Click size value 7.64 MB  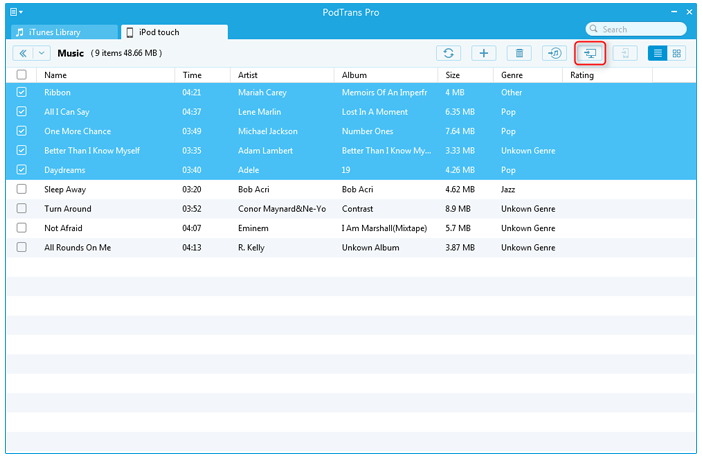460,131
